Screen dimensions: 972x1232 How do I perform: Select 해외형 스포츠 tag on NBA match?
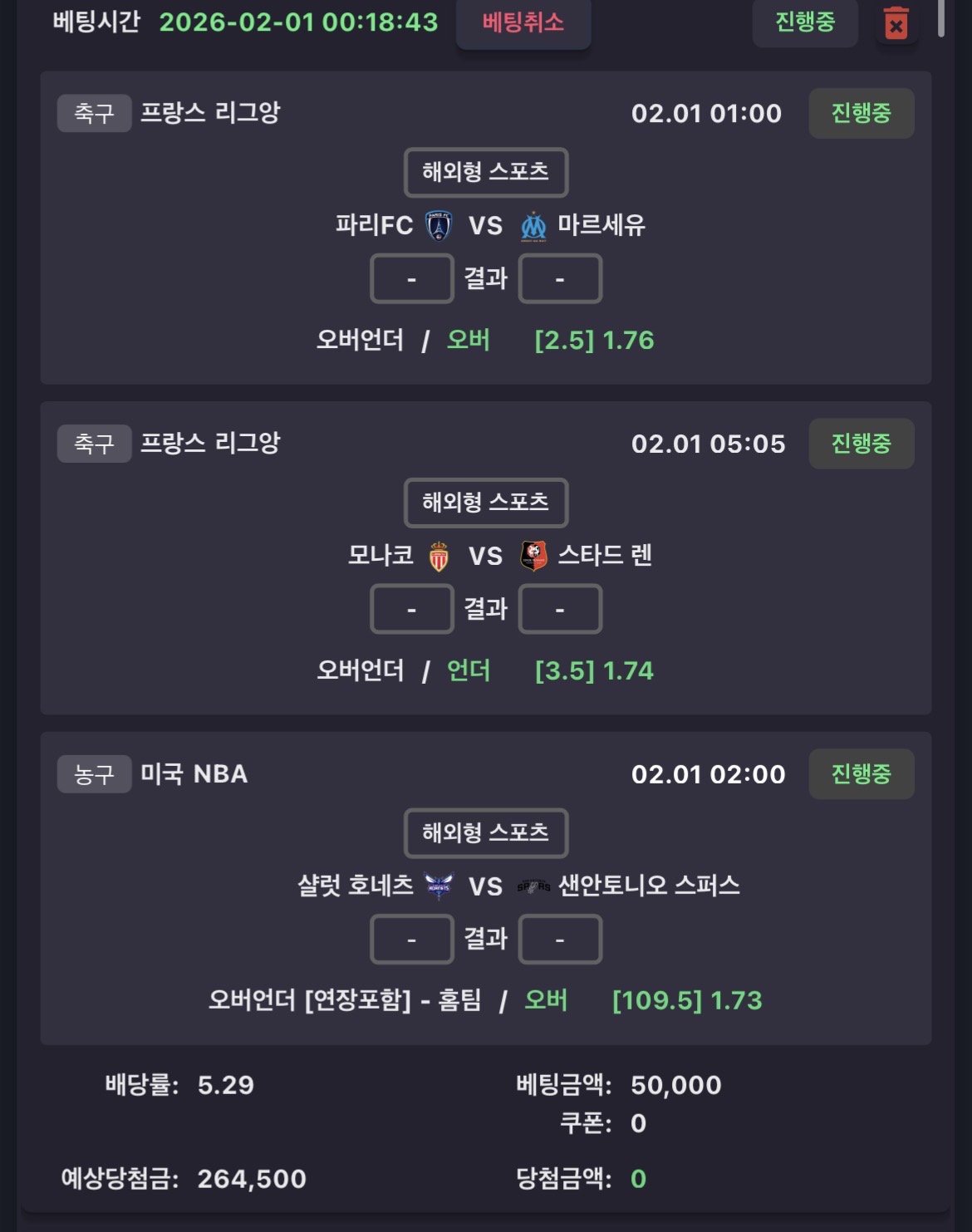point(485,832)
